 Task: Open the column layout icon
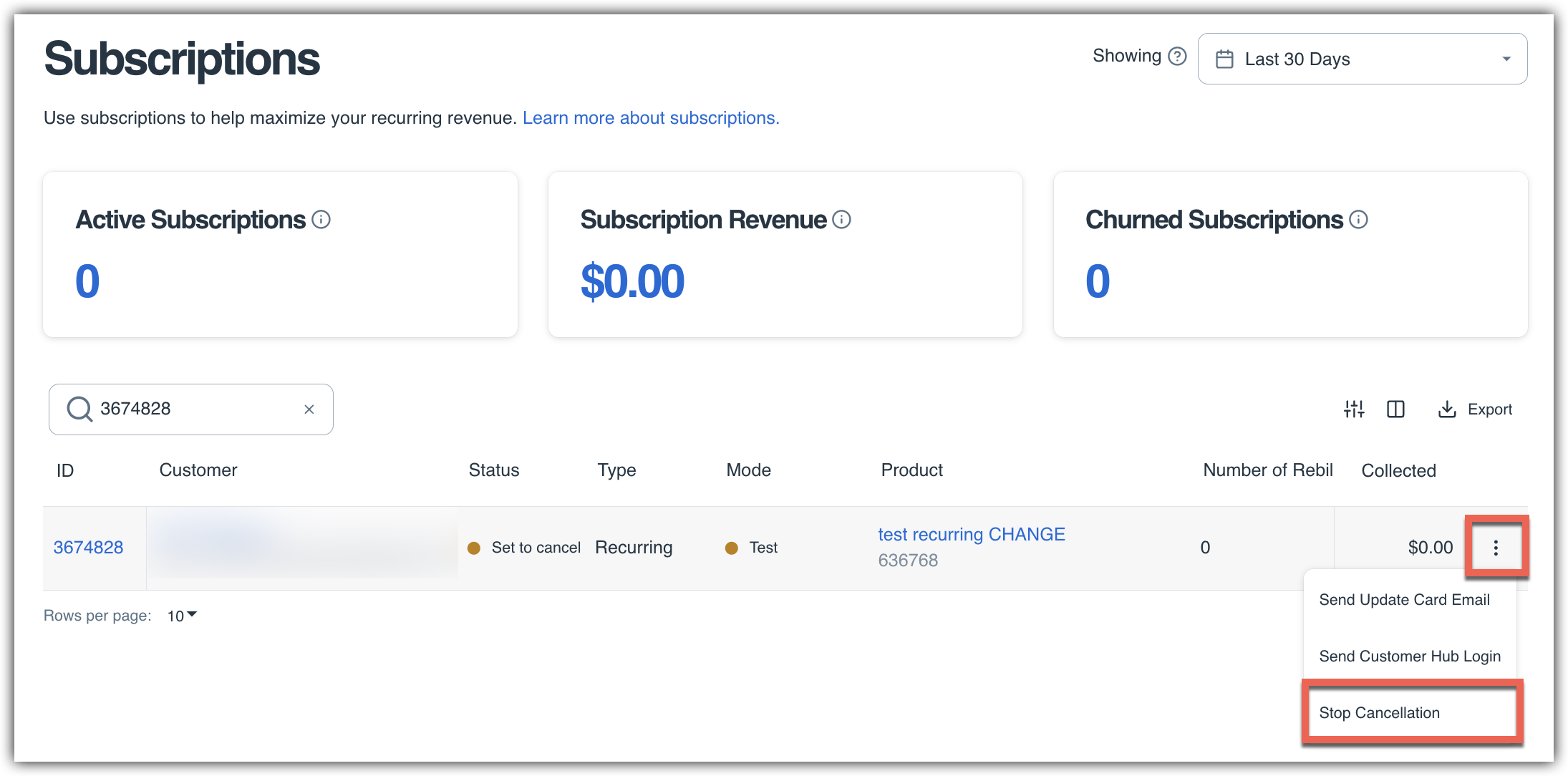tap(1395, 409)
